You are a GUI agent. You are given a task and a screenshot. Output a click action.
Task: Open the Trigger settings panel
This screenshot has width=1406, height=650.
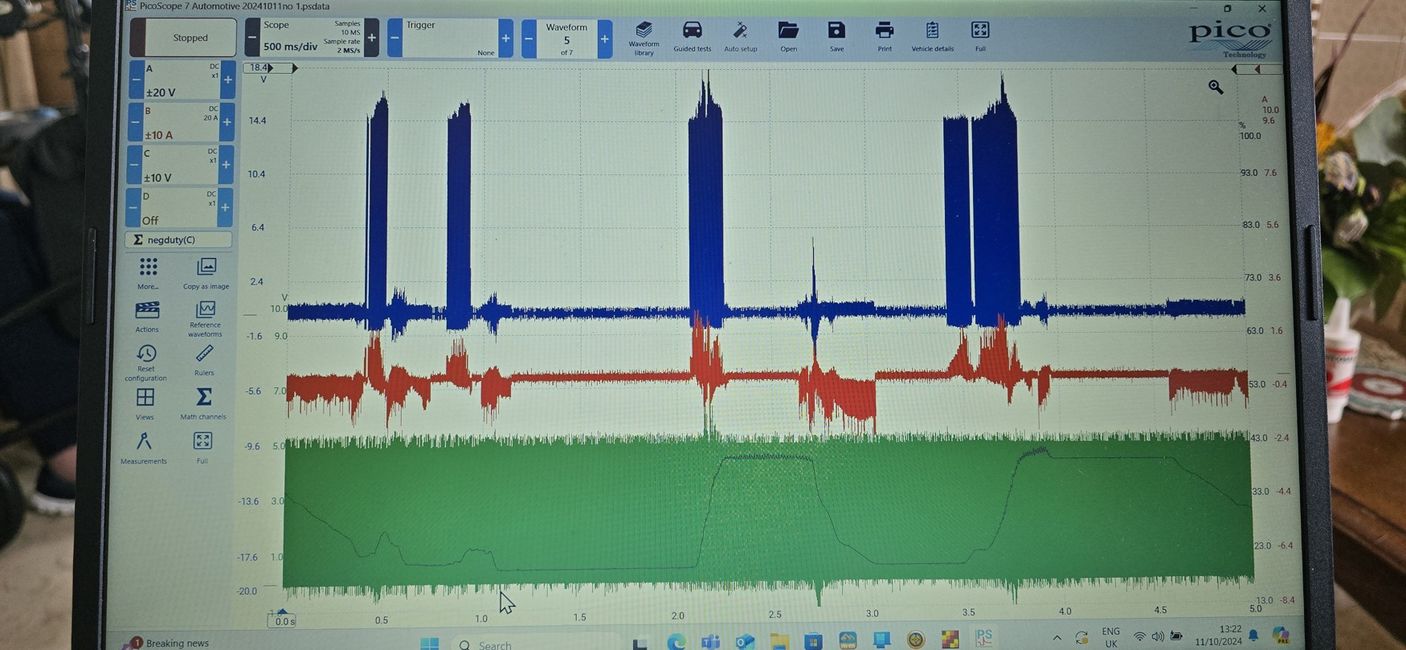click(x=450, y=38)
